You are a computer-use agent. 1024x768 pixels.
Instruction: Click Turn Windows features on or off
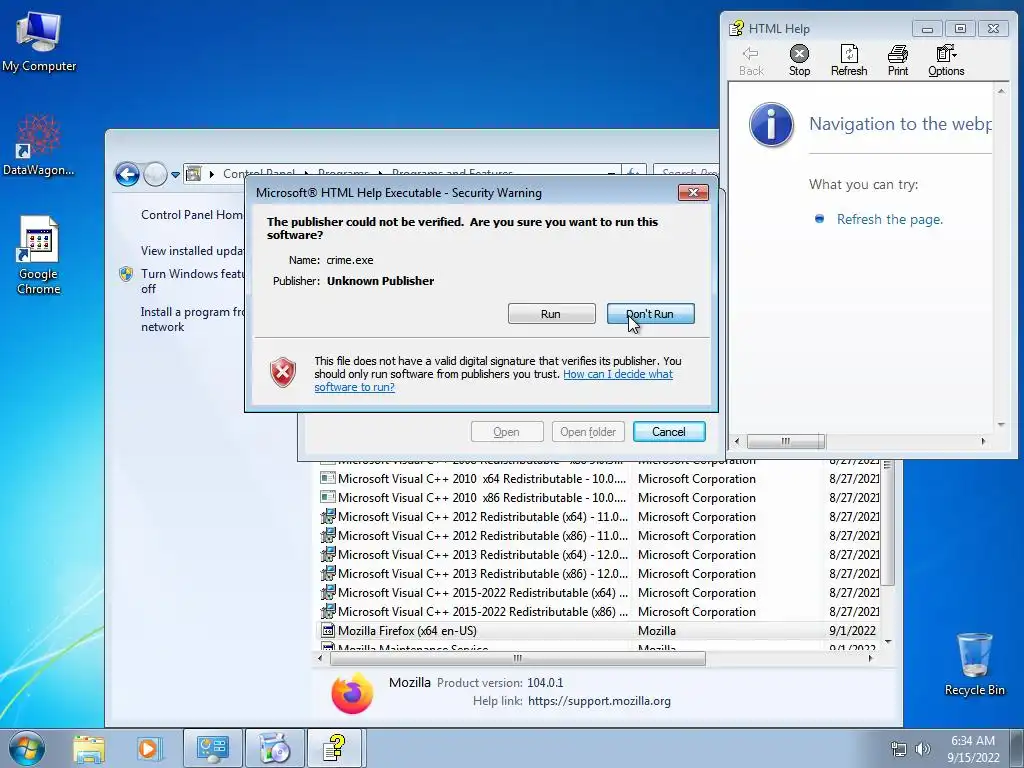(x=191, y=281)
